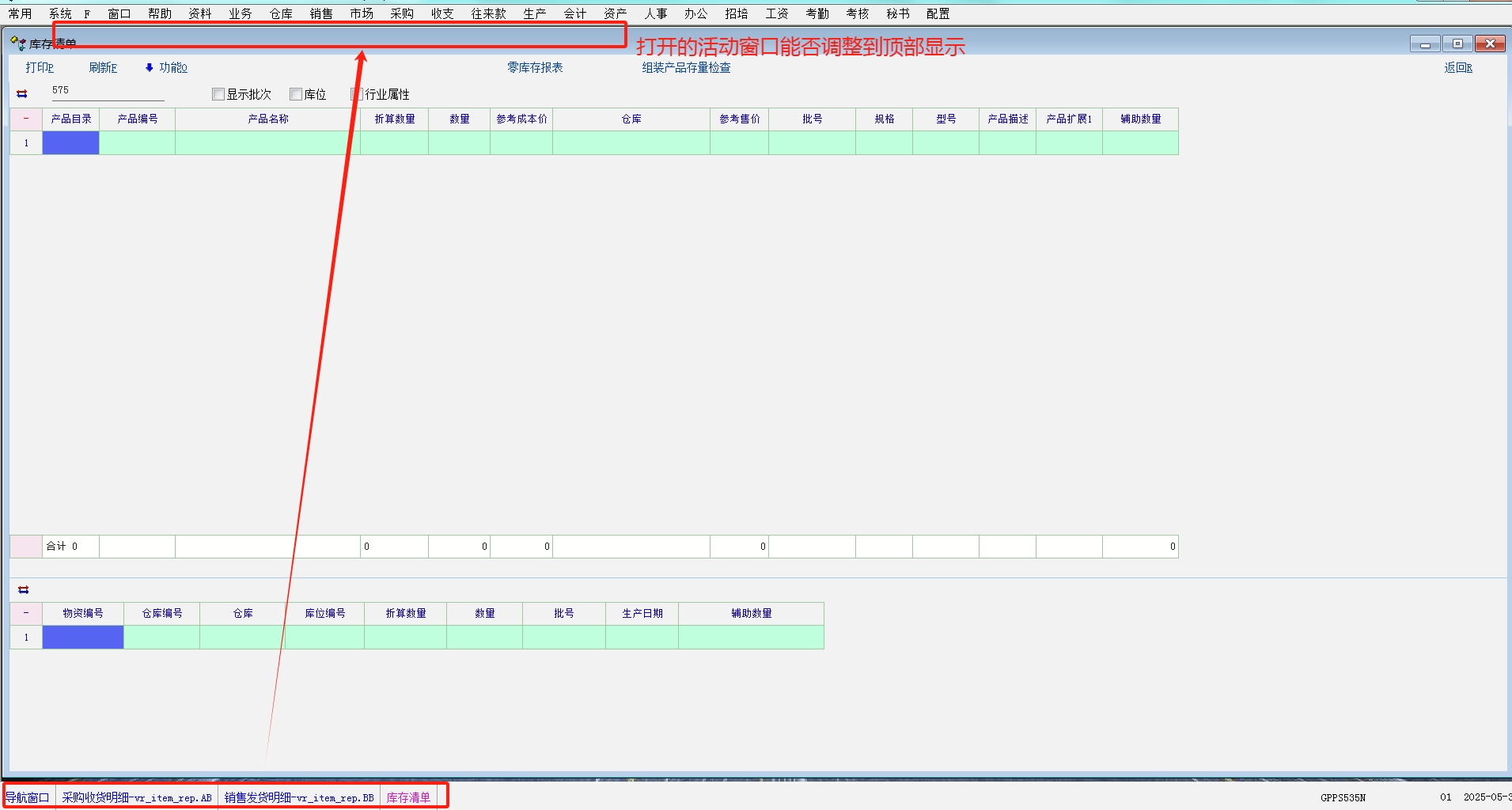Open the 仓库 menu in the menu bar
The image size is (1512, 810).
(x=281, y=13)
